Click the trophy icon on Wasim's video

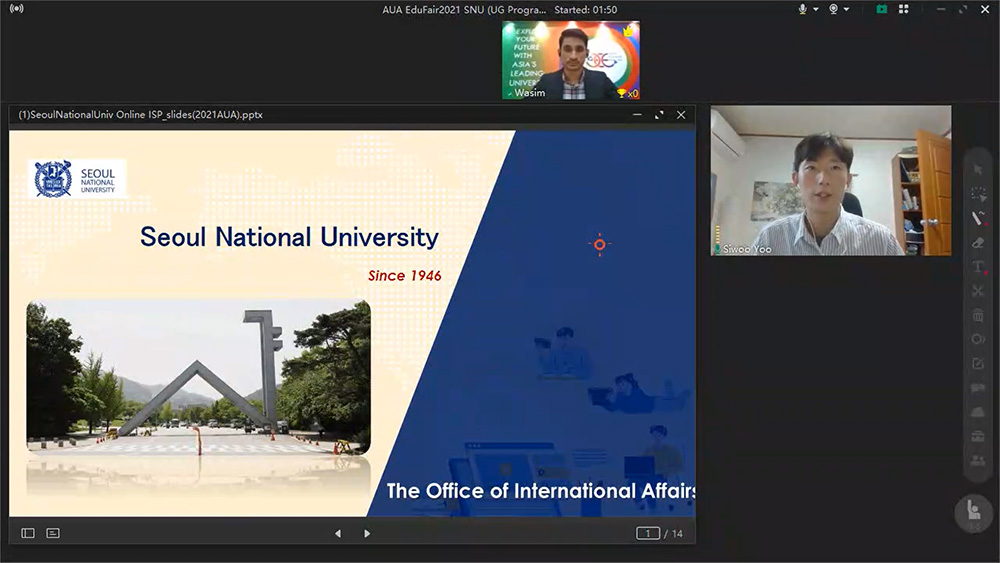pos(621,93)
